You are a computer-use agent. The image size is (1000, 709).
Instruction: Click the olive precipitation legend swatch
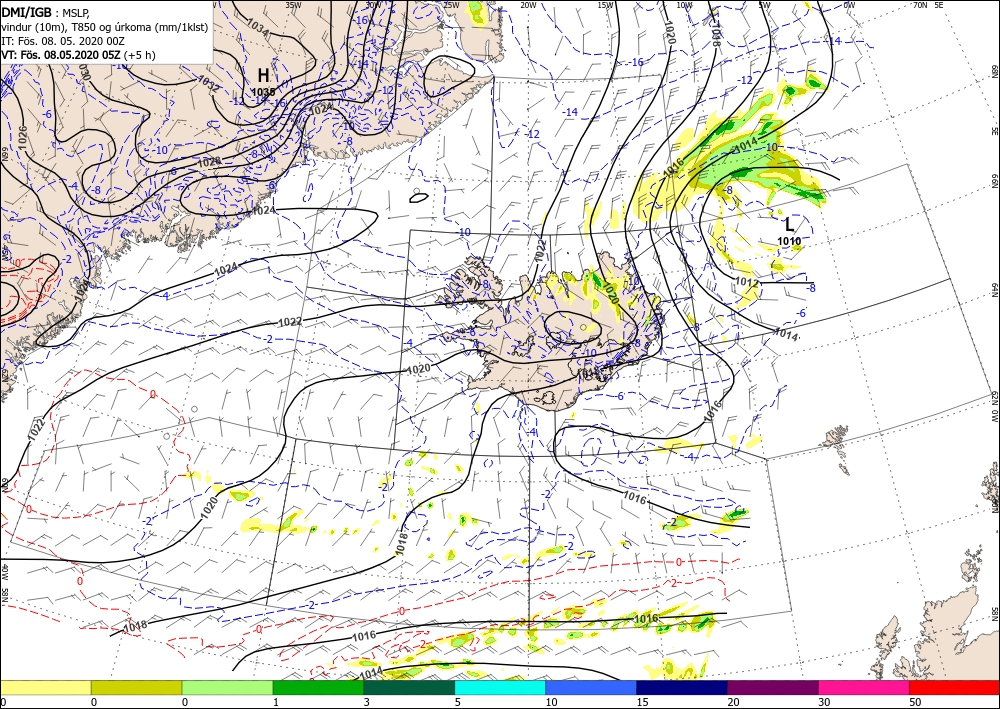136,687
